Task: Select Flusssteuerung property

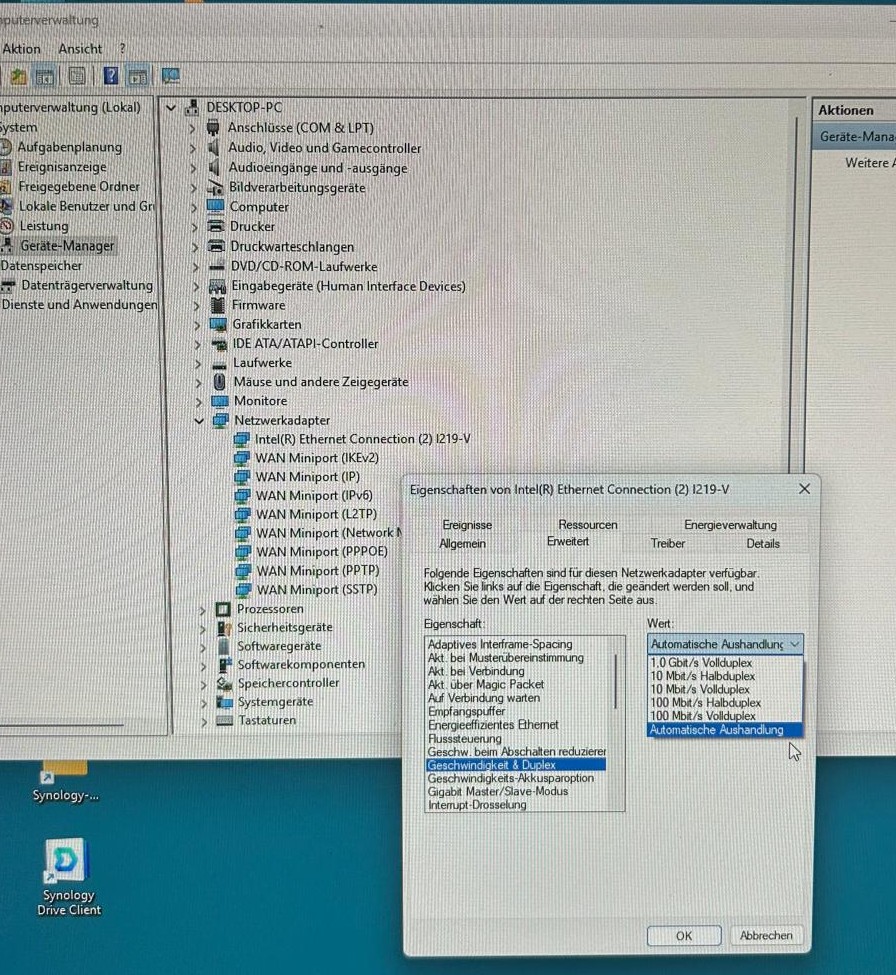Action: pos(516,739)
